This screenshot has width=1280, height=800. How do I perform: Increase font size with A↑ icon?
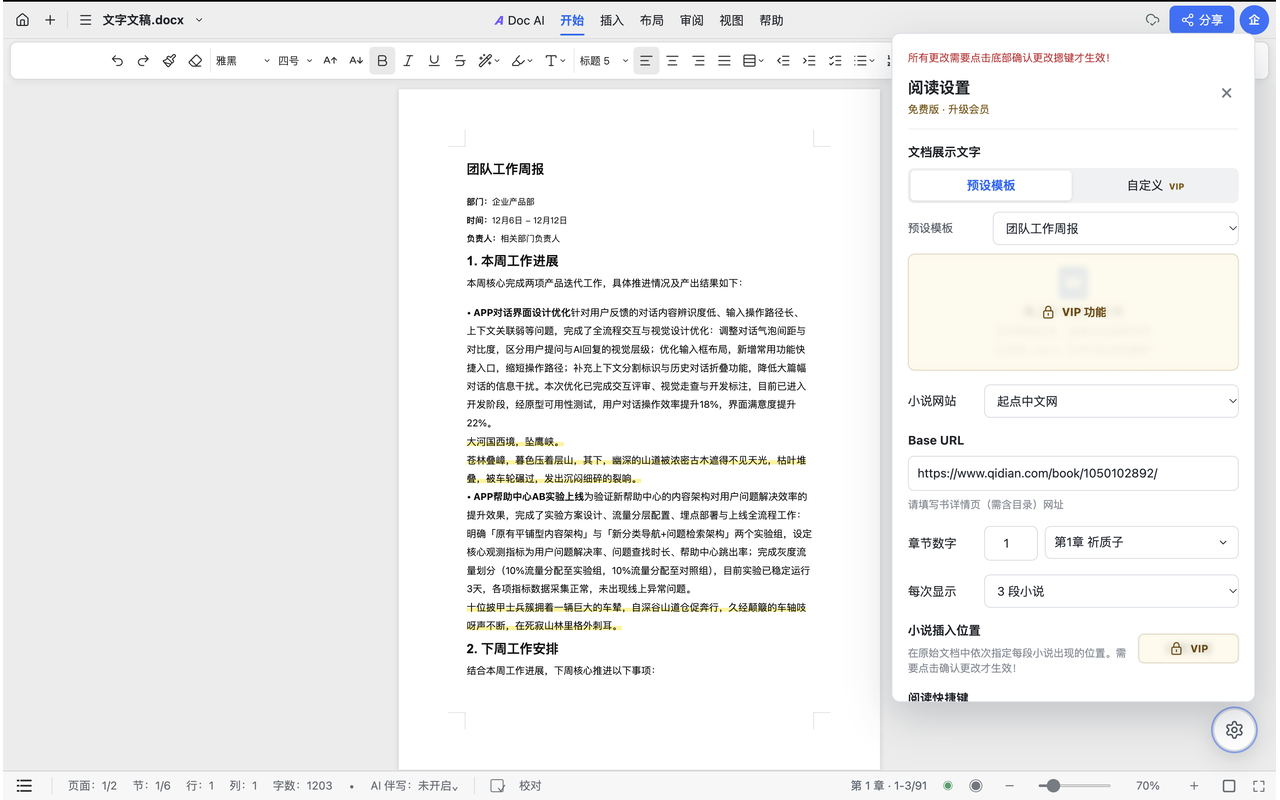[x=331, y=61]
